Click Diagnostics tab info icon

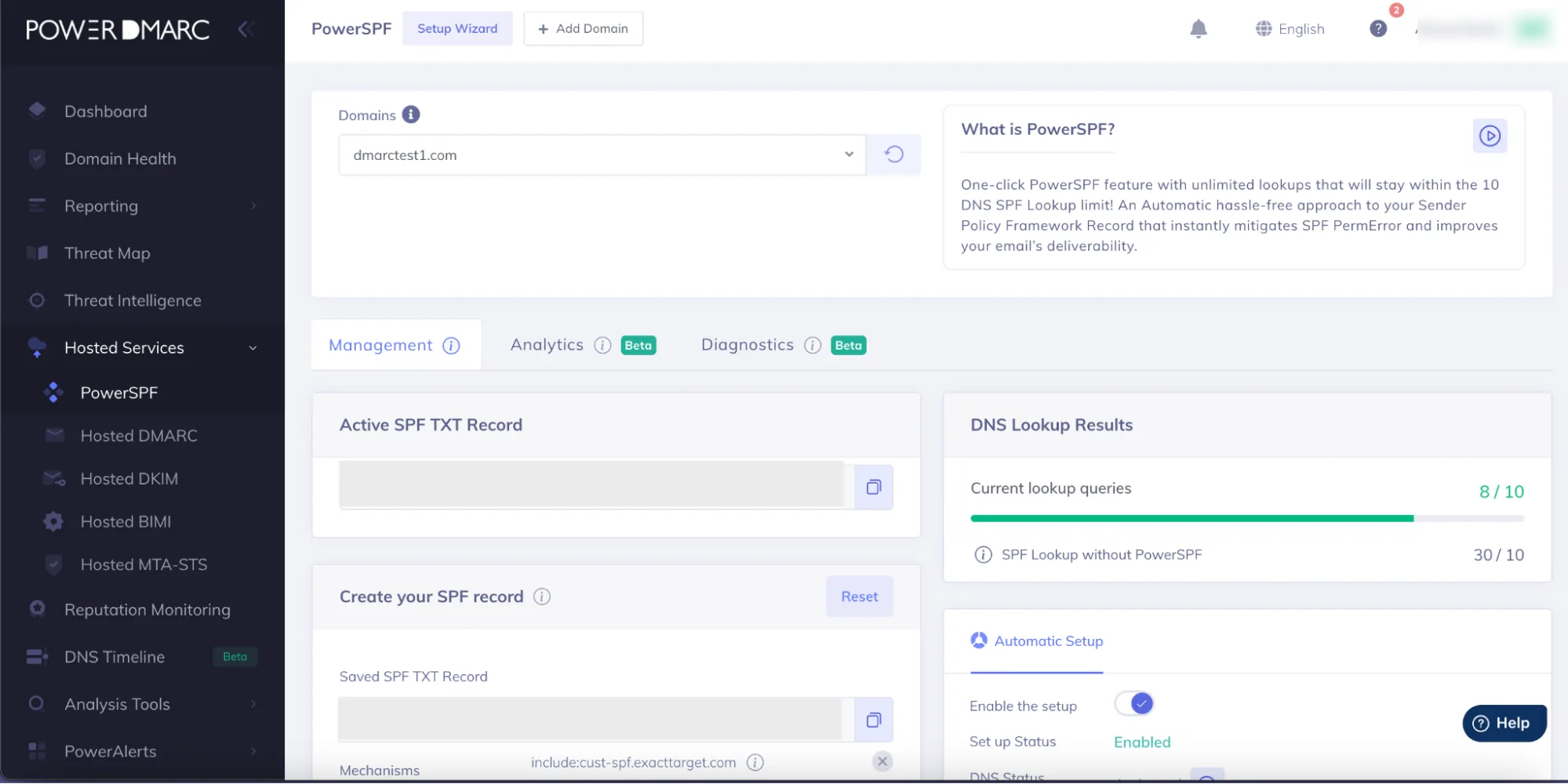click(x=813, y=346)
